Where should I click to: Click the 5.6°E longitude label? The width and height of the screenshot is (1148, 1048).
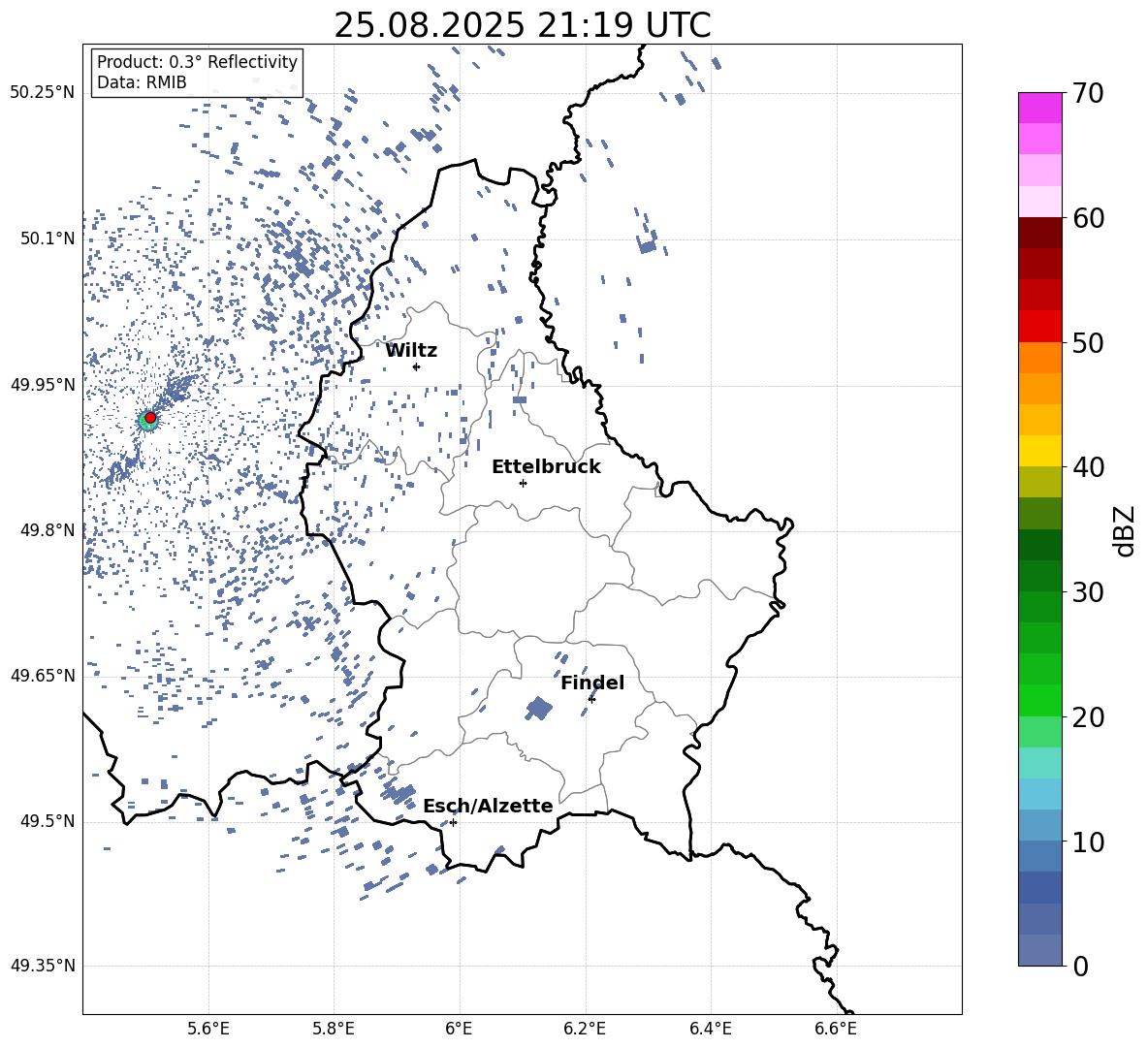coord(208,1029)
